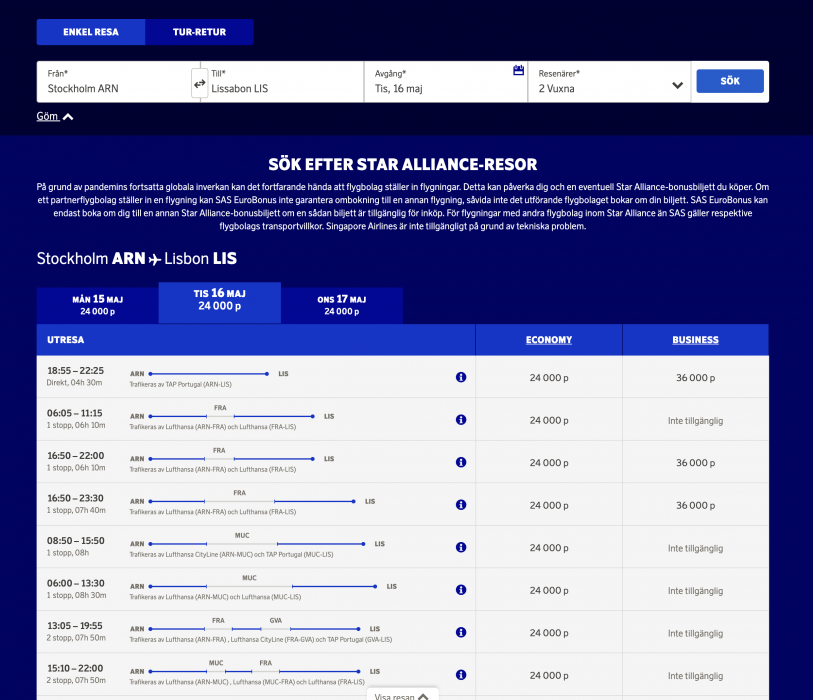The image size is (813, 700).
Task: Select the Mån 15 maj date tab
Action: pyautogui.click(x=97, y=305)
